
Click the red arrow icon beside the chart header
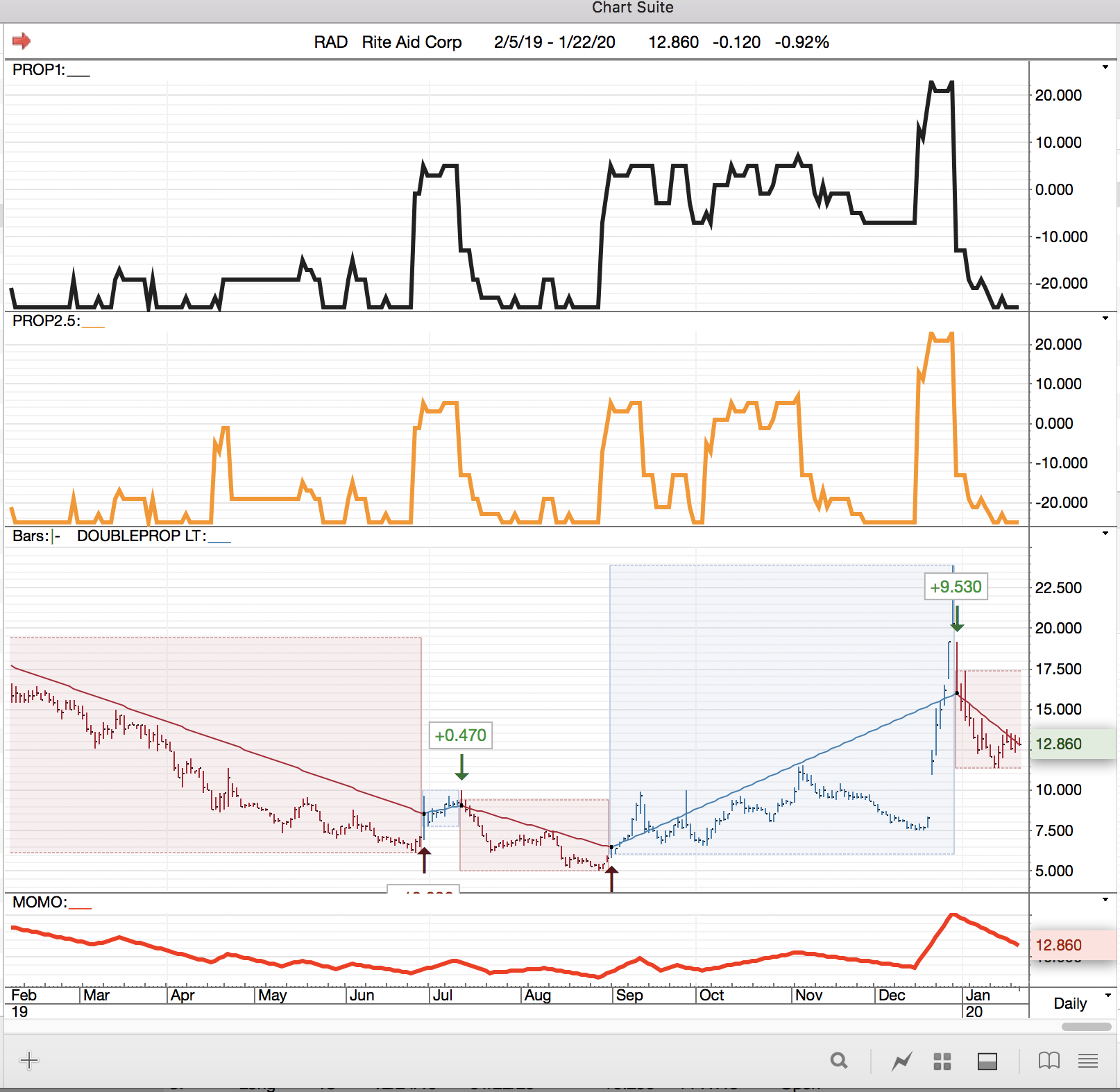point(22,41)
